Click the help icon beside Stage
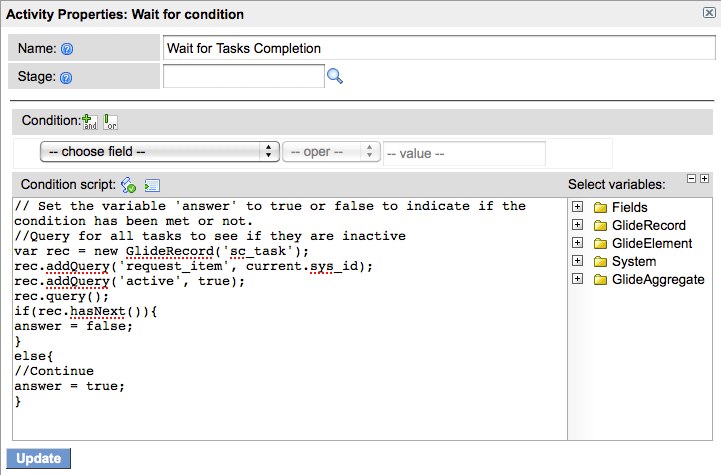The image size is (721, 475). (68, 76)
